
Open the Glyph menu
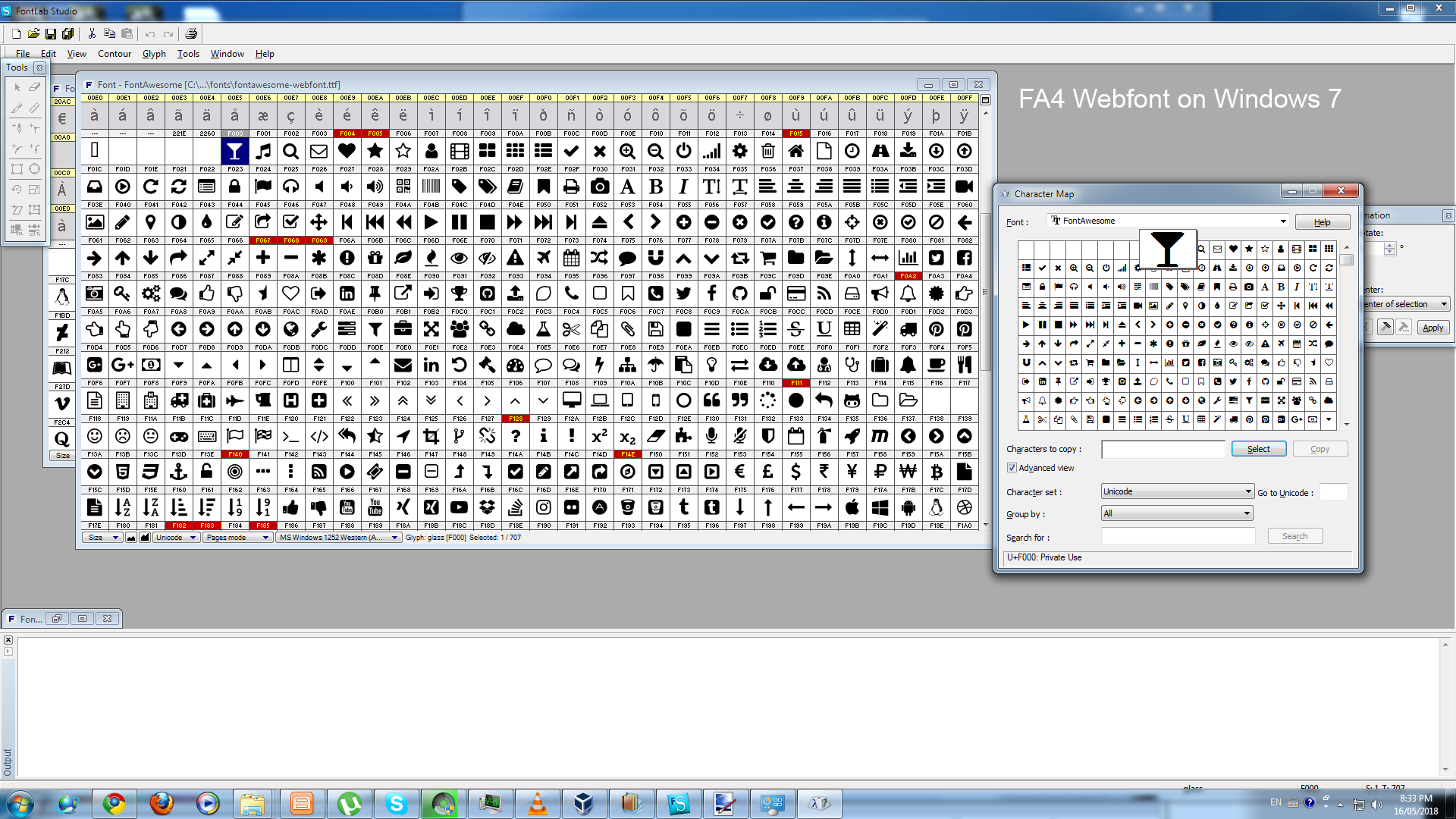tap(154, 54)
